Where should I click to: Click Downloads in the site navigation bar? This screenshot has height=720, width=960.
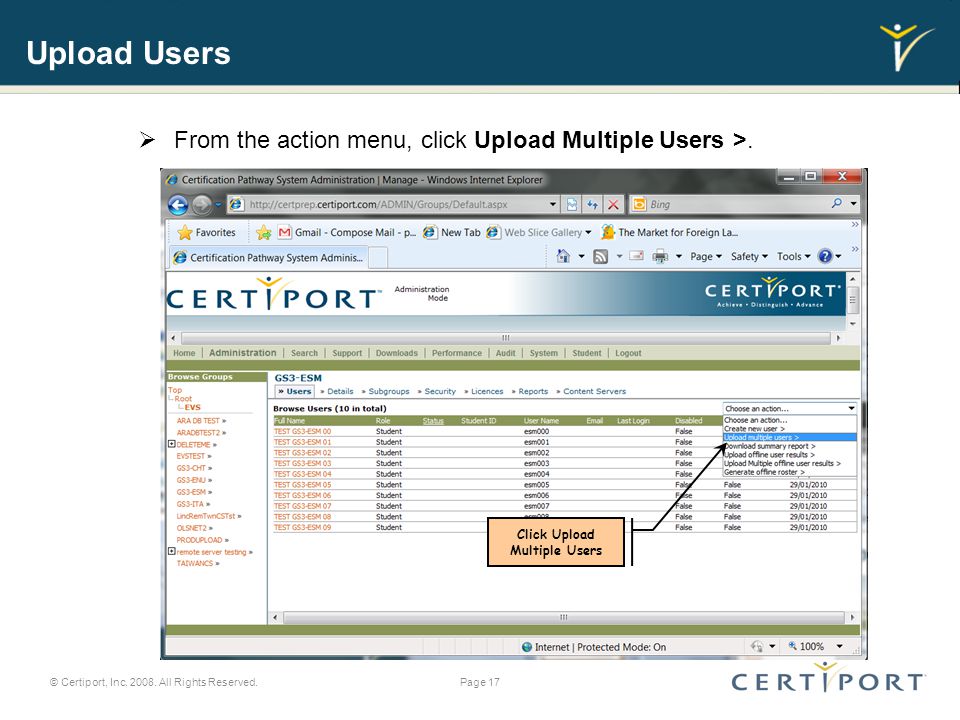point(397,353)
